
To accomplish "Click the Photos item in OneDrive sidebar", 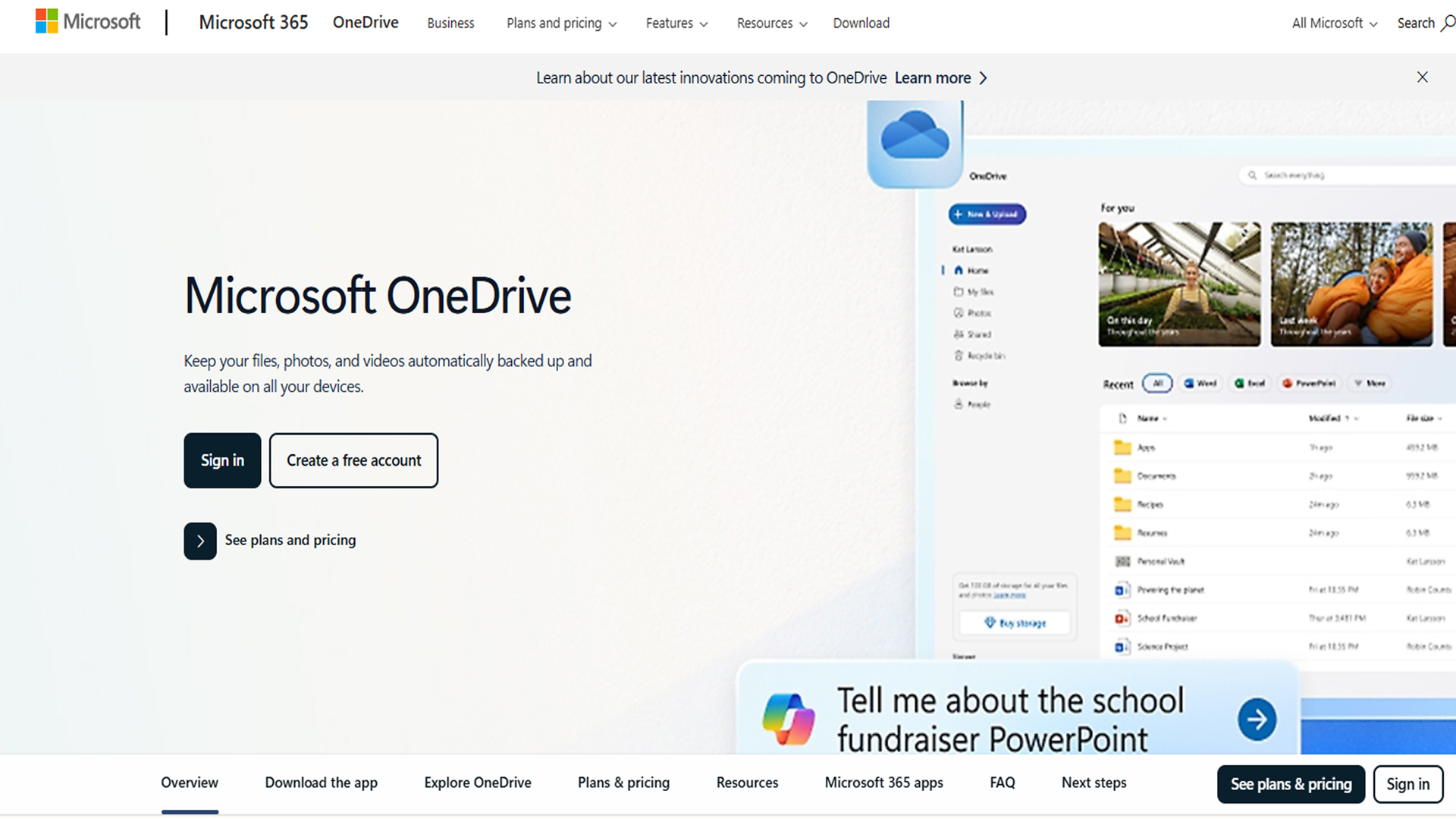I will pyautogui.click(x=972, y=312).
